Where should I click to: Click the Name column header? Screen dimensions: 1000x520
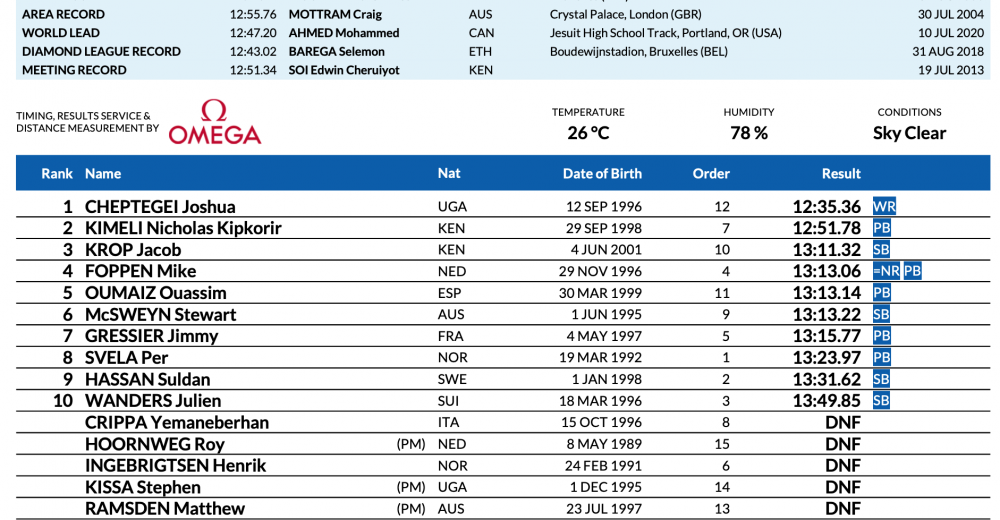[103, 174]
